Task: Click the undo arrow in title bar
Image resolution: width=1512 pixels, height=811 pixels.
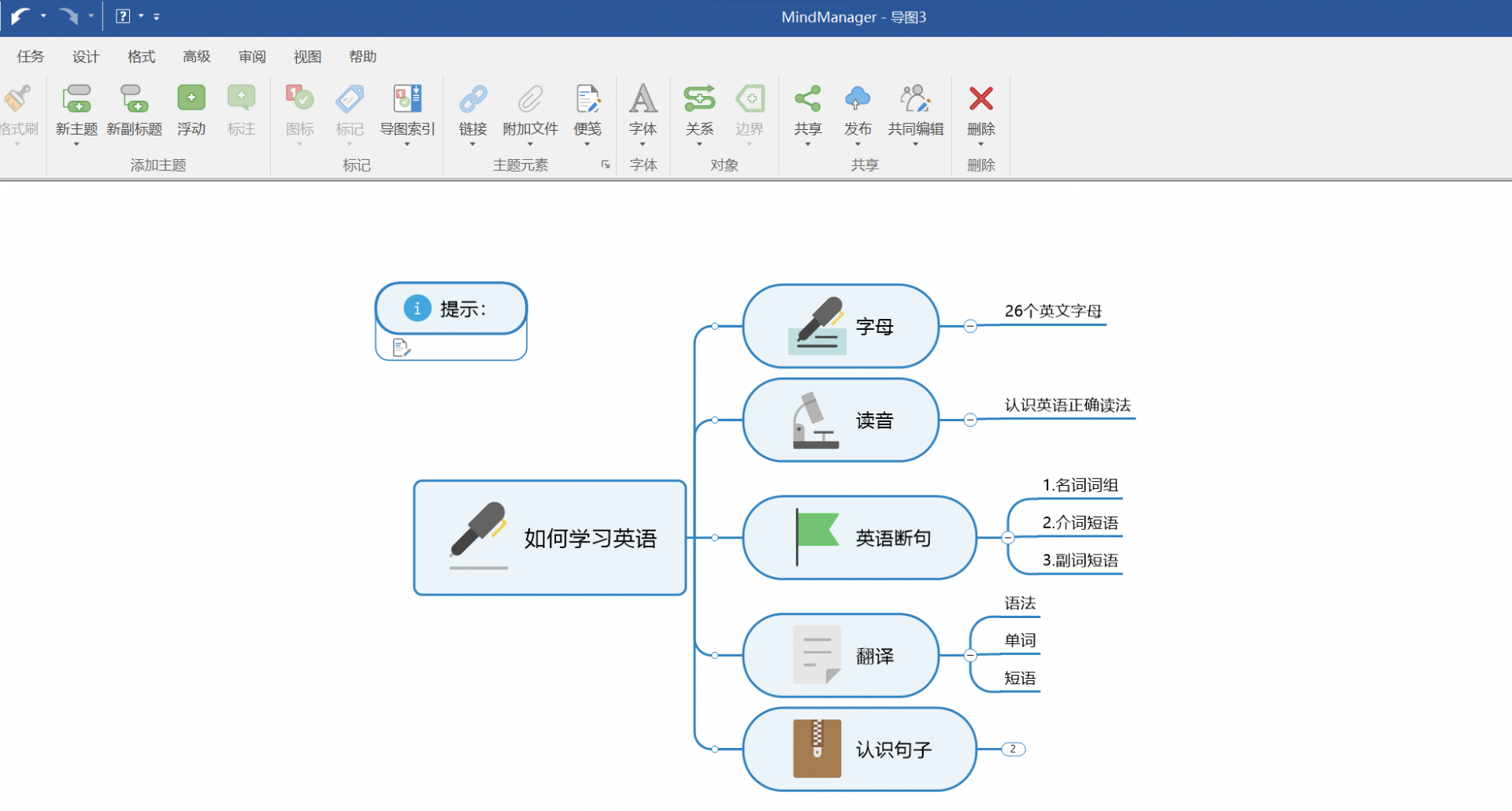Action: [x=21, y=16]
